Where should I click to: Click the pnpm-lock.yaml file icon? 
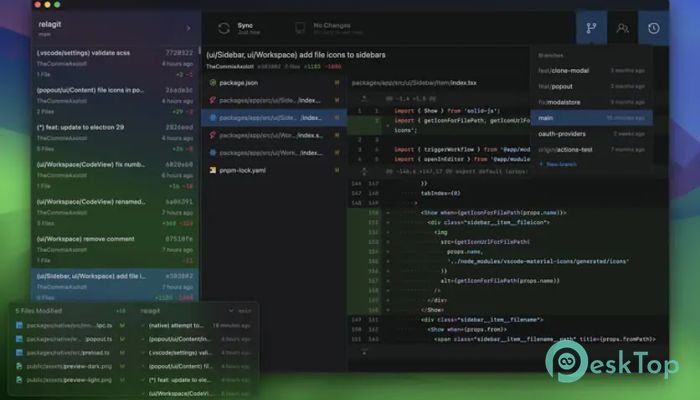pos(213,170)
